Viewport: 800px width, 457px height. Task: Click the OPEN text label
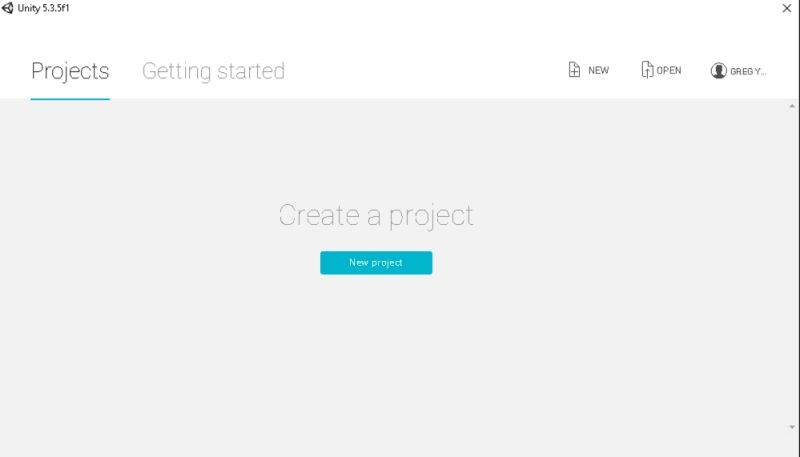tap(669, 70)
